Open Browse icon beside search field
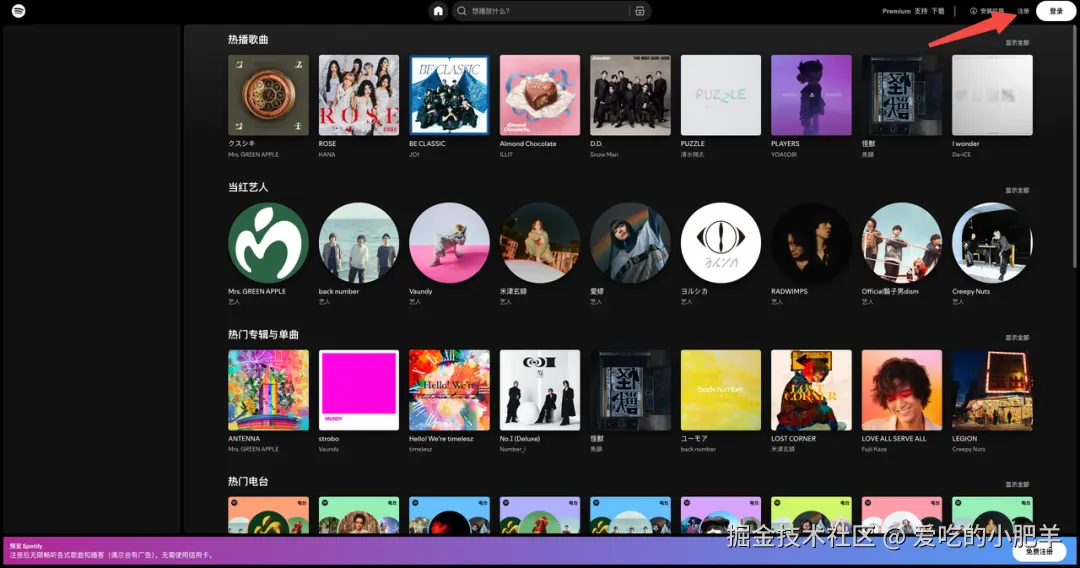This screenshot has width=1080, height=568. [640, 11]
